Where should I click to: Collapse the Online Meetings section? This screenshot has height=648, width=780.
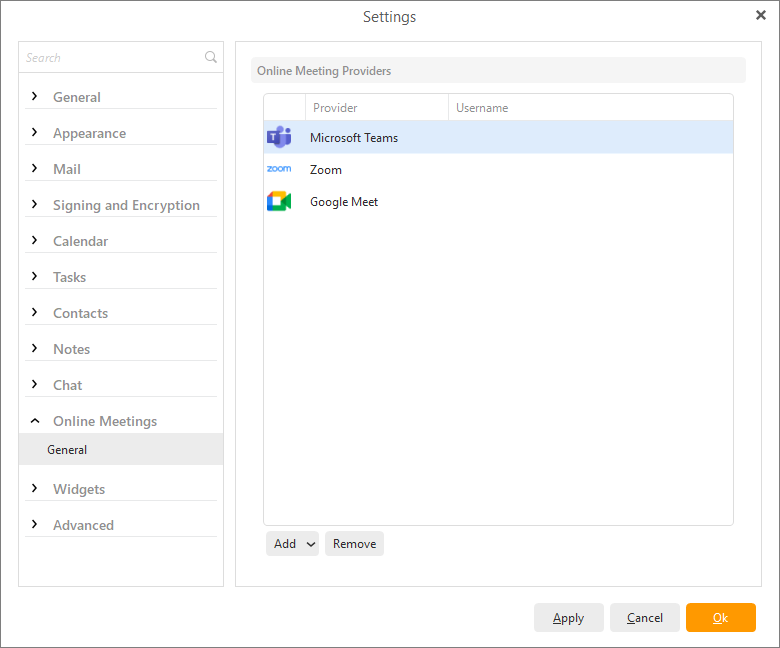(35, 421)
